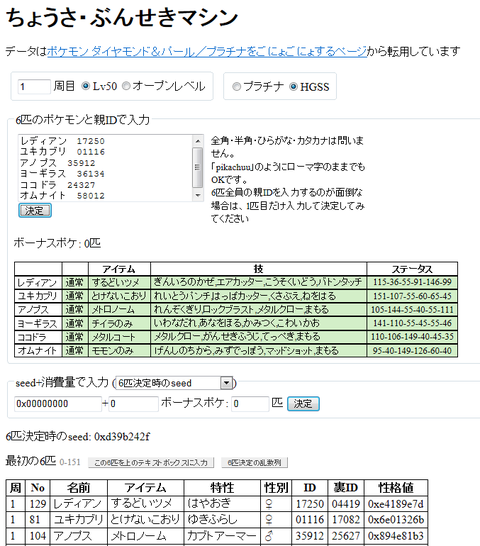Viewport: 480px width, 546px height.
Task: Open the 6匹決定時のseed dropdown
Action: coord(174,383)
